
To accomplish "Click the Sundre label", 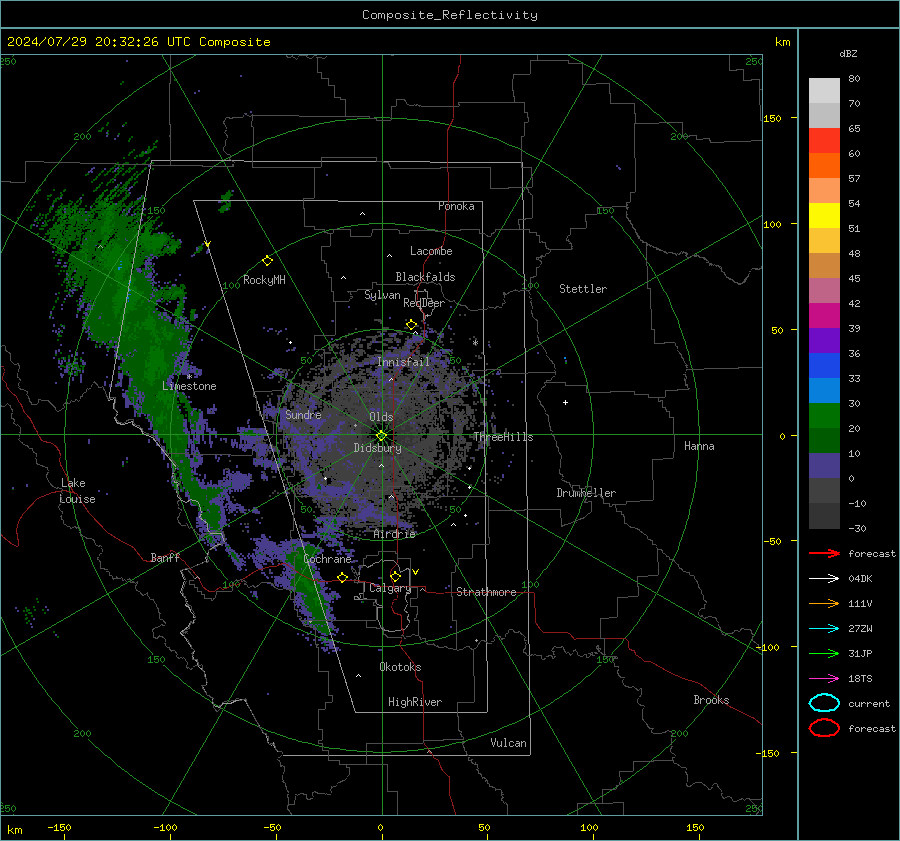I will pos(303,414).
